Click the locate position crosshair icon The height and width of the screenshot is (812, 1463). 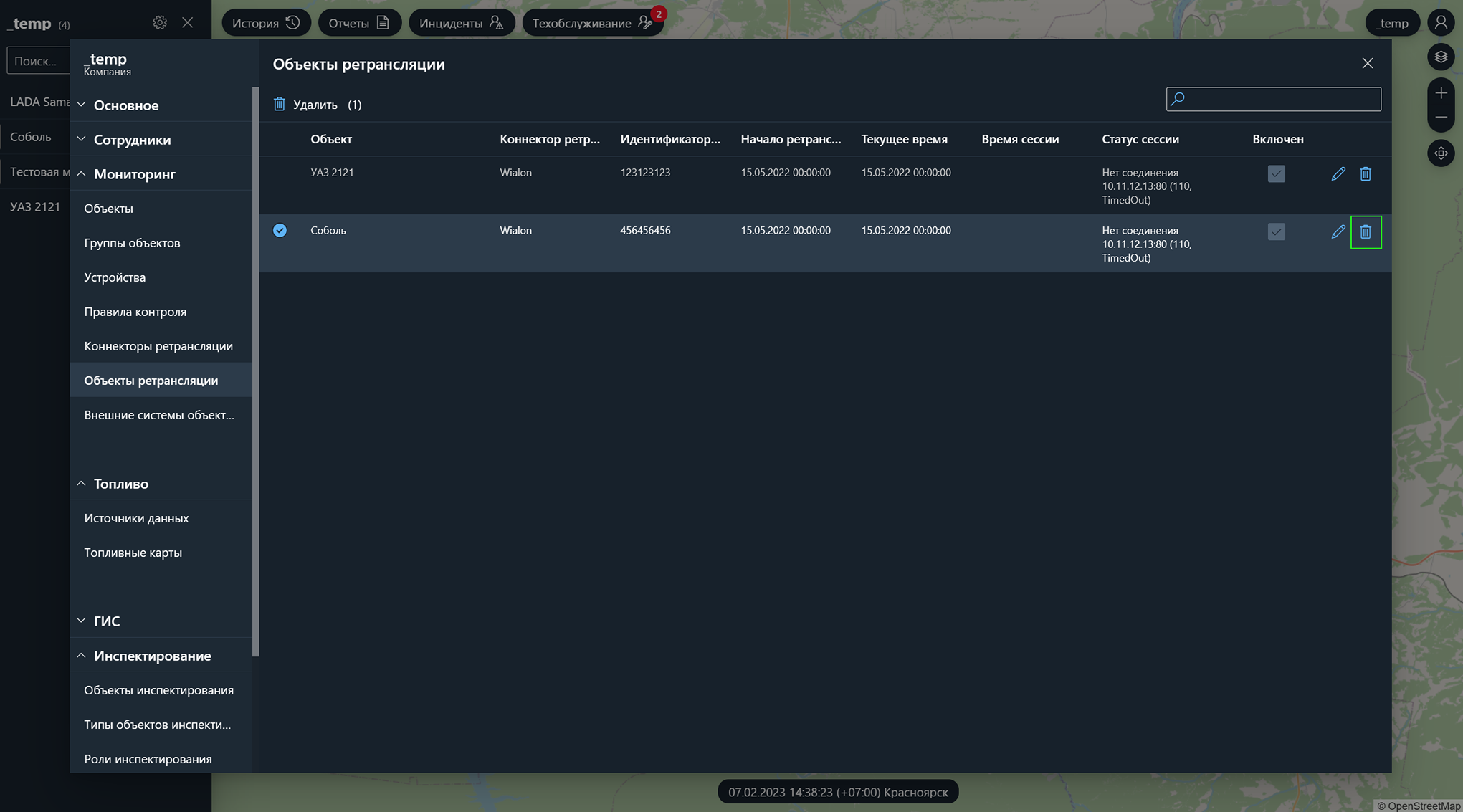1441,153
